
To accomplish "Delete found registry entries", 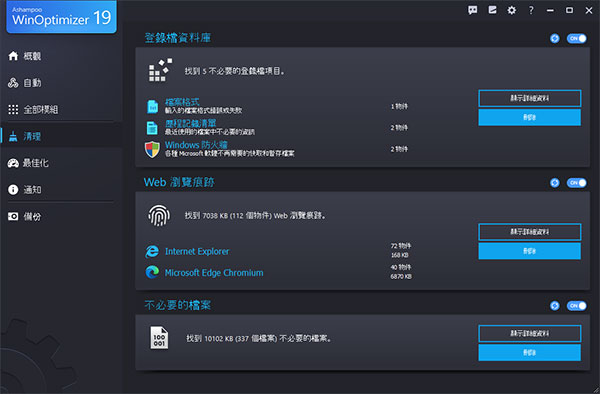I will (x=530, y=117).
